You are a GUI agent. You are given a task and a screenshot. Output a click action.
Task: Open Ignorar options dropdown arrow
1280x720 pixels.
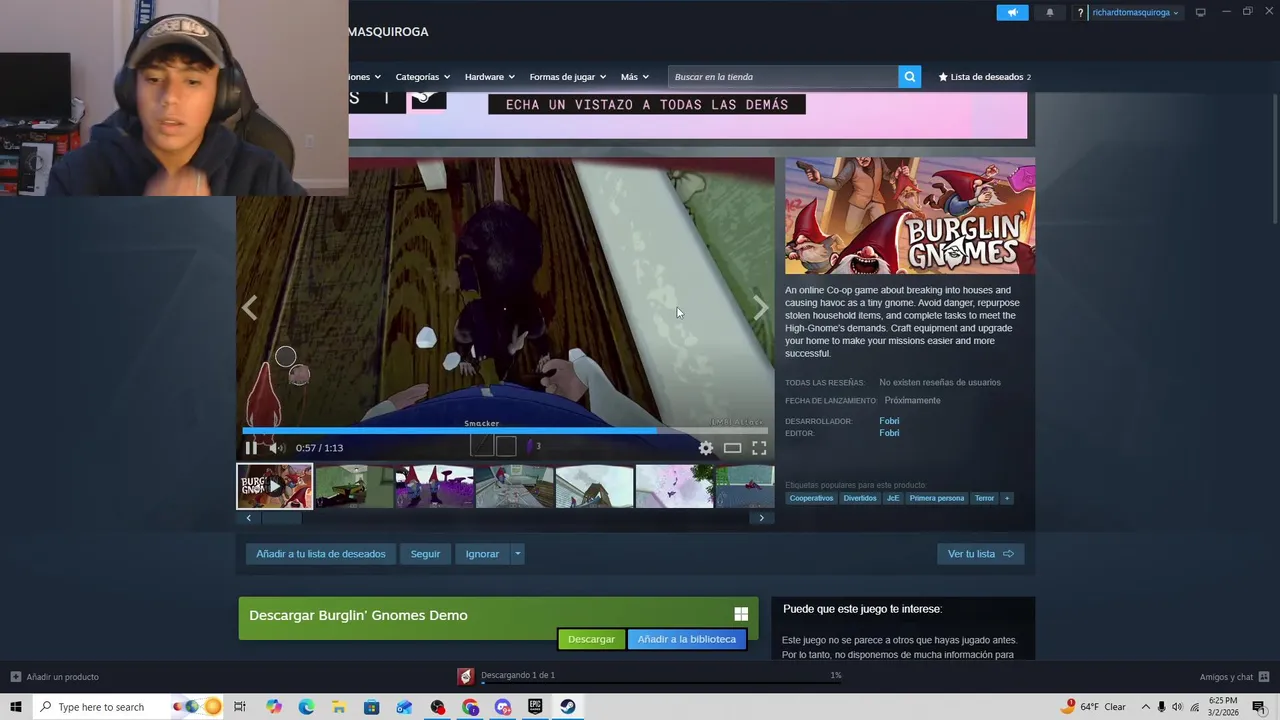click(x=517, y=554)
